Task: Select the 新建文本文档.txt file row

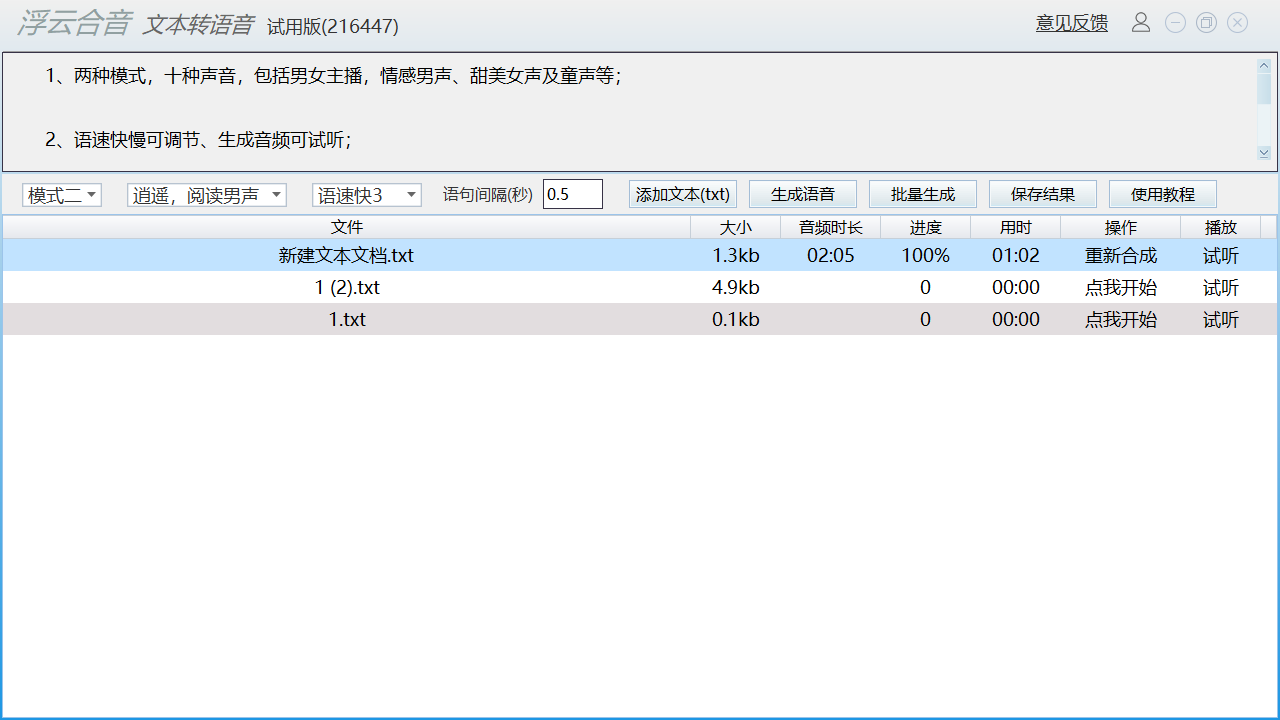Action: pyautogui.click(x=640, y=255)
